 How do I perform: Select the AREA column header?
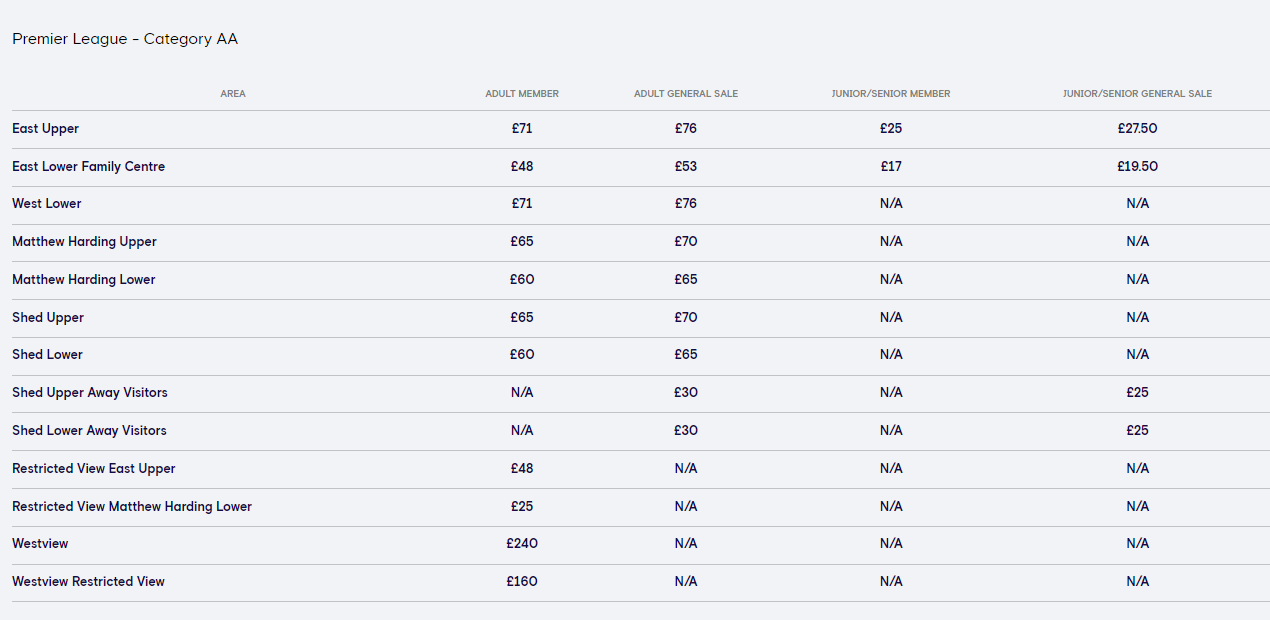233,94
